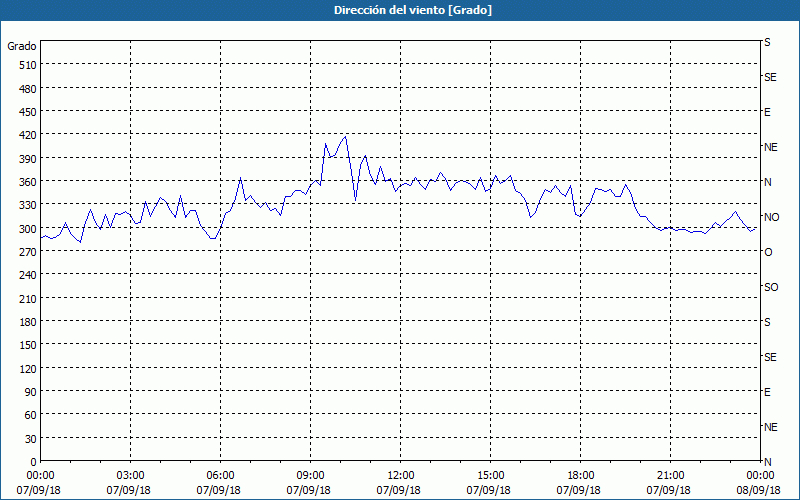Select the "SO" compass label on right axis

point(771,287)
